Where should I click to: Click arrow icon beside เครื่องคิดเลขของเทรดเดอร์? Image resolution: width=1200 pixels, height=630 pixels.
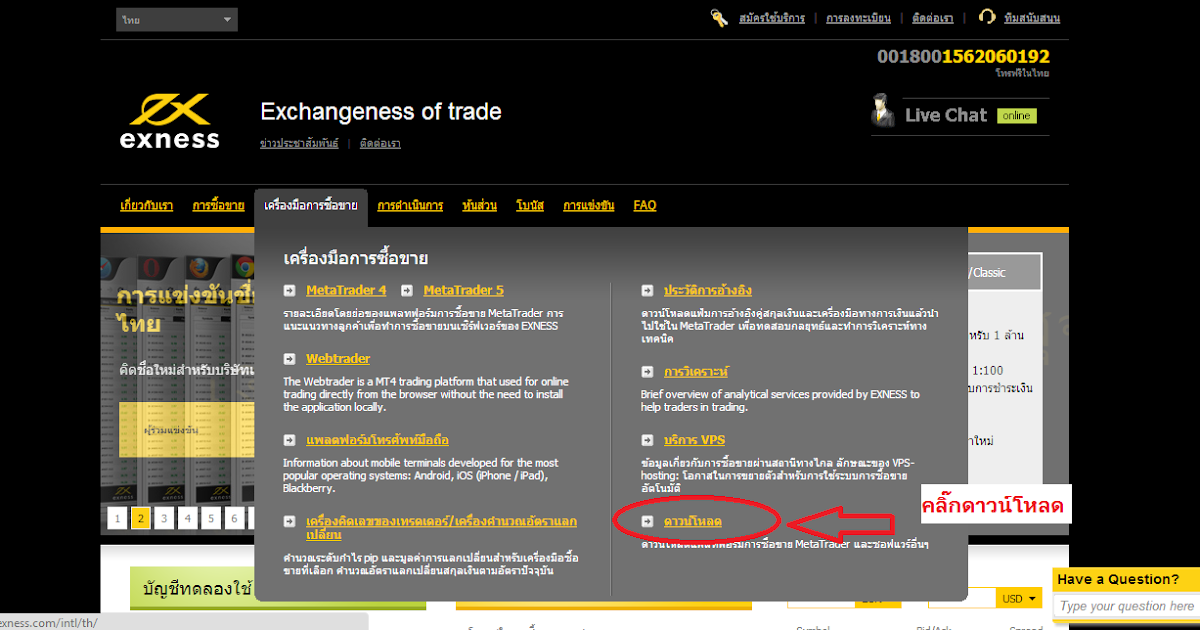click(289, 522)
